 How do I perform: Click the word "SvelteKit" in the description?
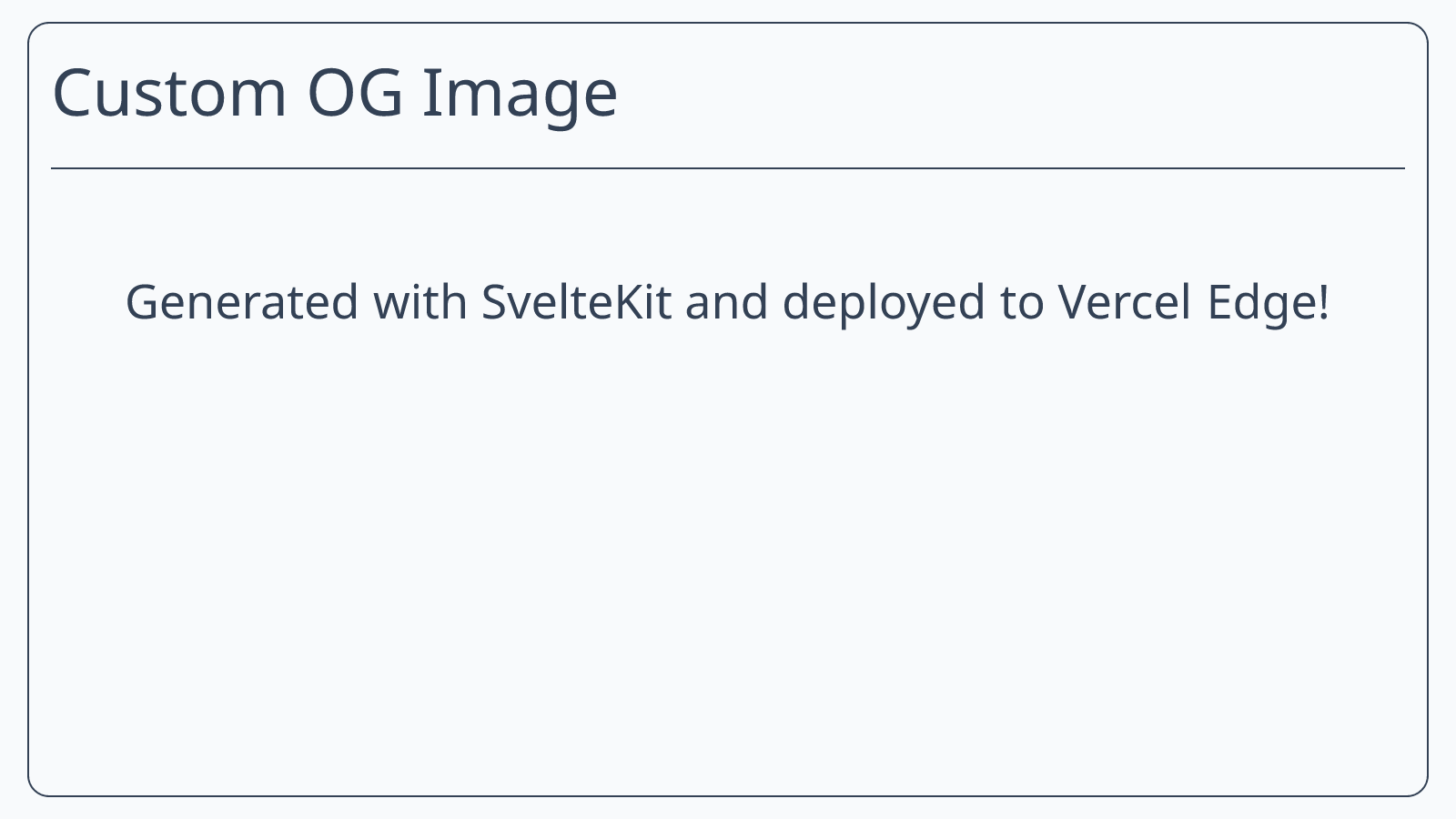(576, 302)
